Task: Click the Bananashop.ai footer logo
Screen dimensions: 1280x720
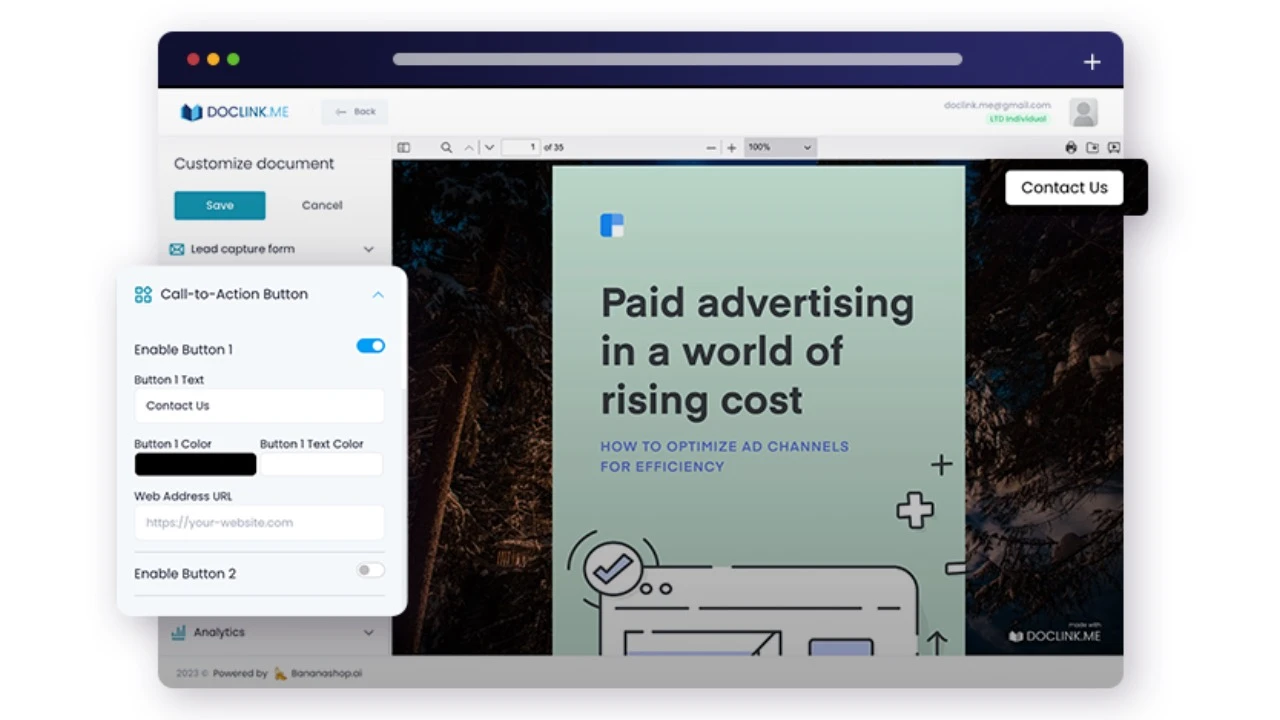Action: point(282,673)
